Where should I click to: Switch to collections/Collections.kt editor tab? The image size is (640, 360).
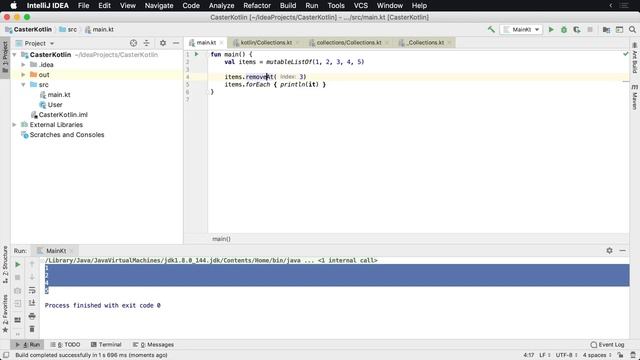pos(349,42)
